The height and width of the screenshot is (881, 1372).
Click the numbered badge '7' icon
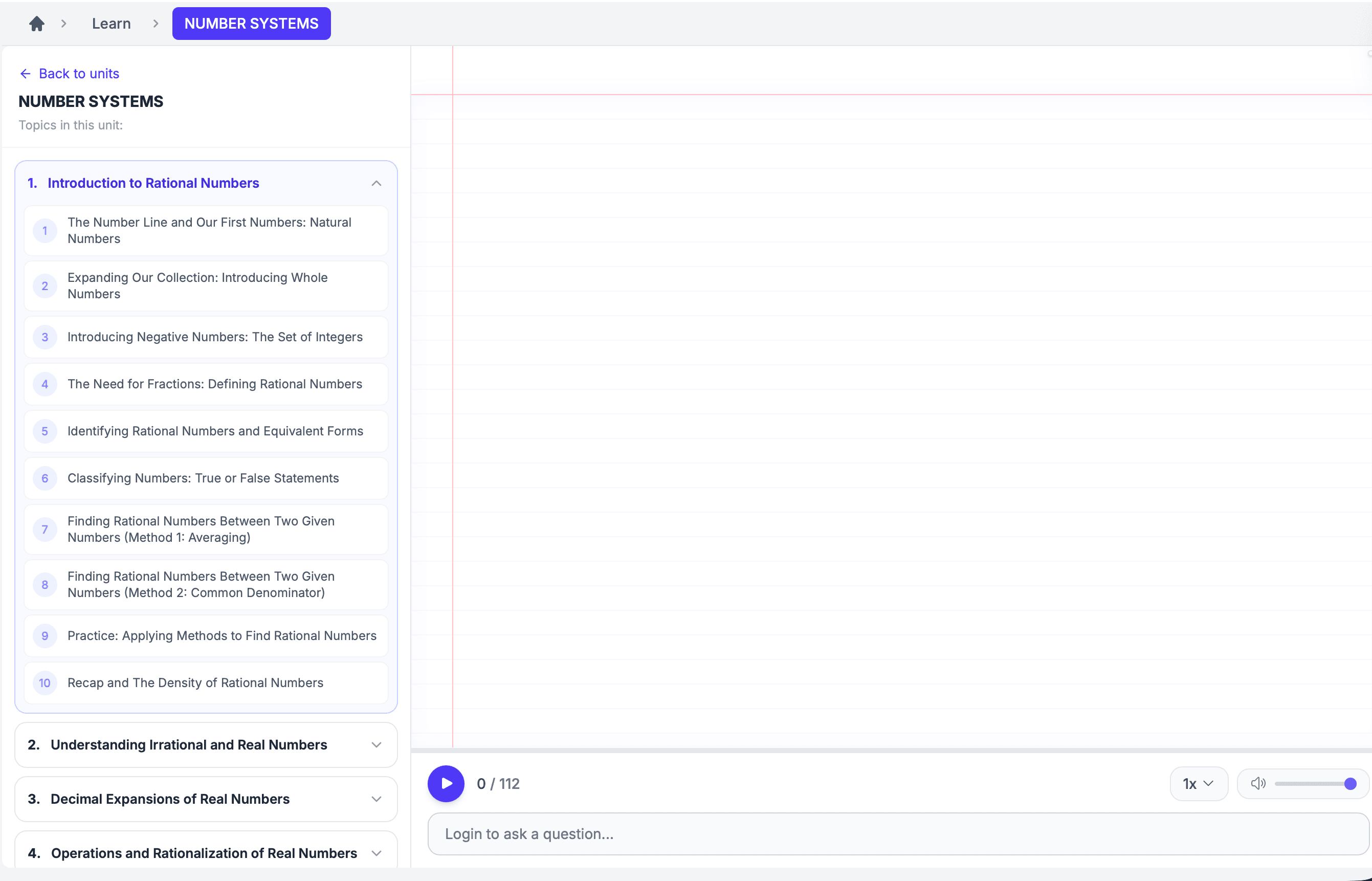pos(45,529)
